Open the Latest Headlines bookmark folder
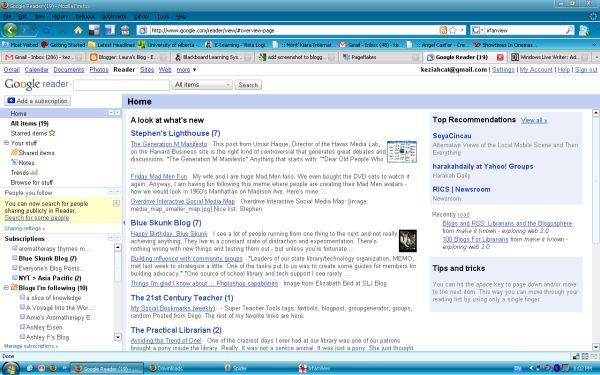This screenshot has width=600, height=375. [112, 45]
